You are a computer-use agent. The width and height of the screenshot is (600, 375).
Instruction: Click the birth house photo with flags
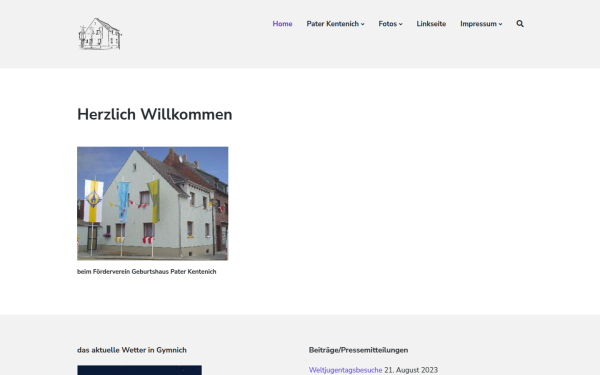coord(153,204)
